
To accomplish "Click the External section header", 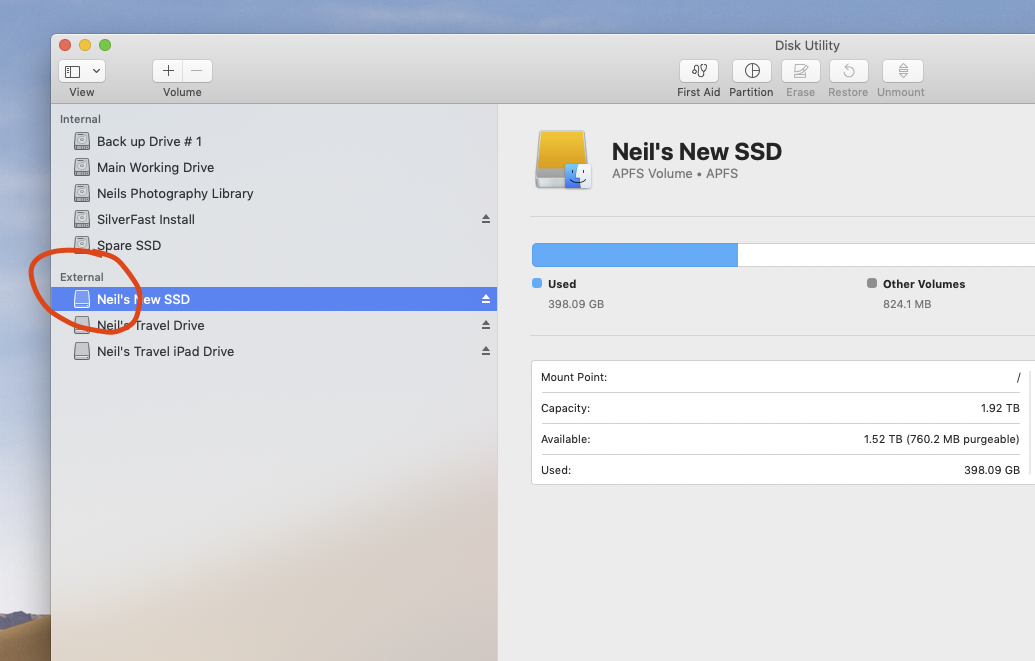I will click(82, 277).
